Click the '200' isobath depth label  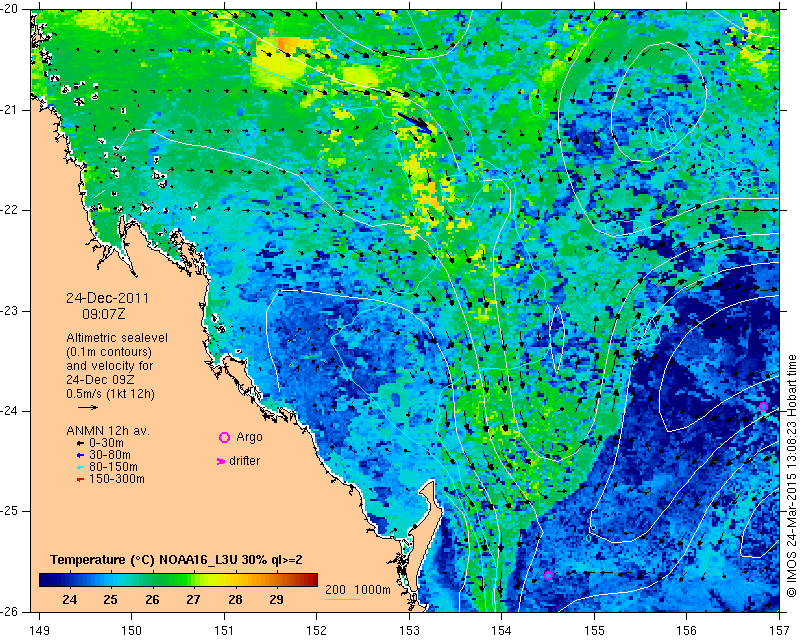pos(335,590)
